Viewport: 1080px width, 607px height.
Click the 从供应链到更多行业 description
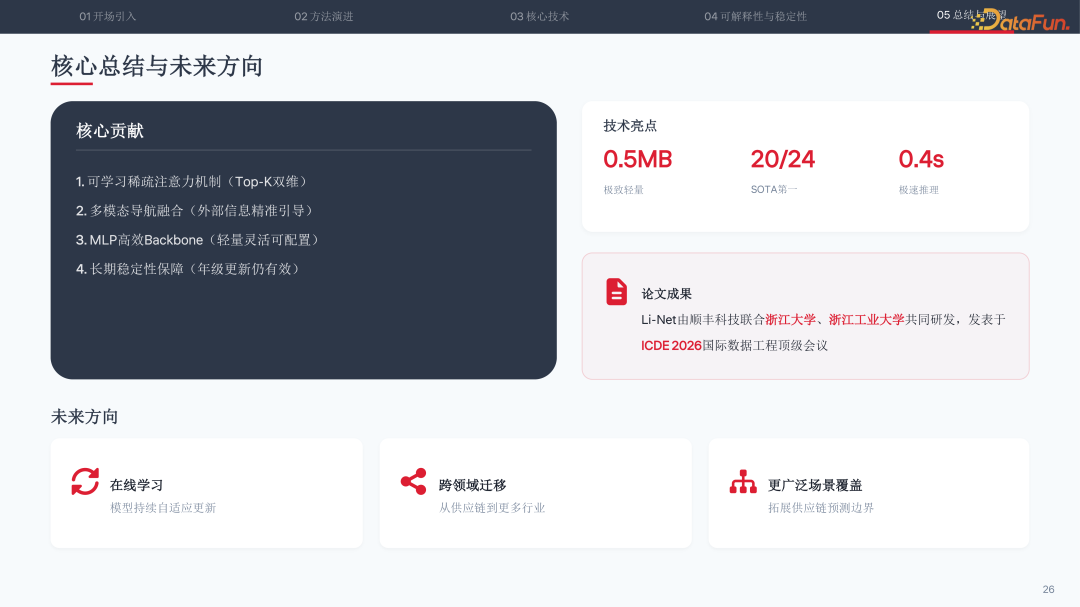(492, 508)
